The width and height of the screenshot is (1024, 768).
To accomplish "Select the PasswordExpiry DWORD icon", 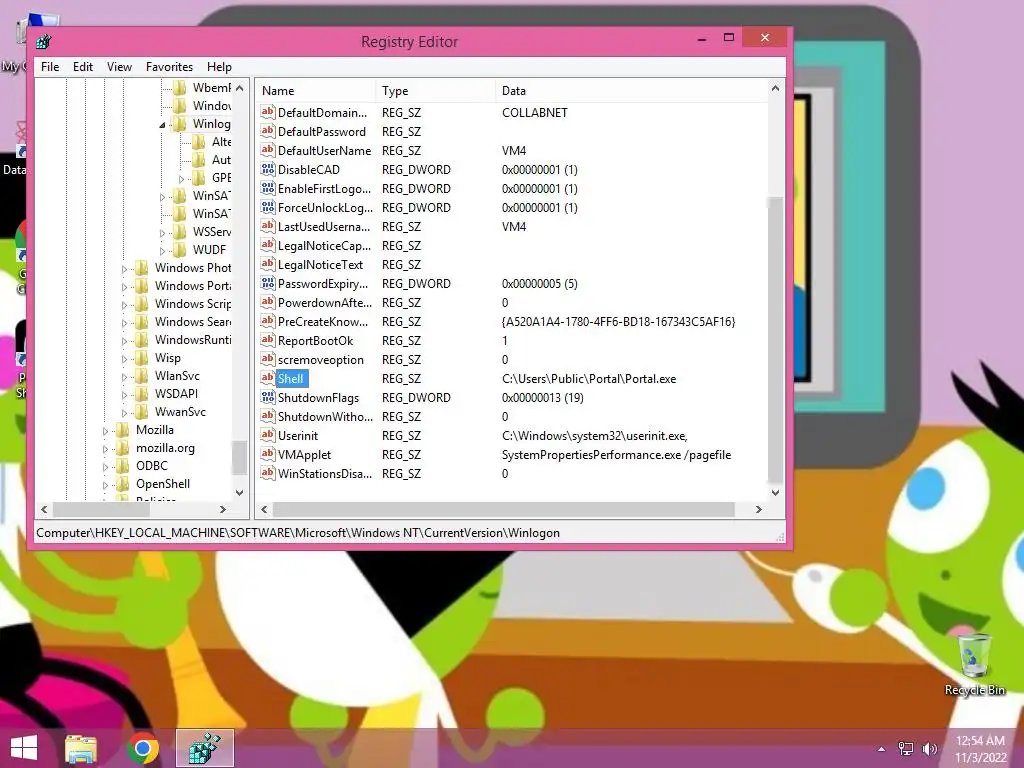I will click(x=268, y=283).
